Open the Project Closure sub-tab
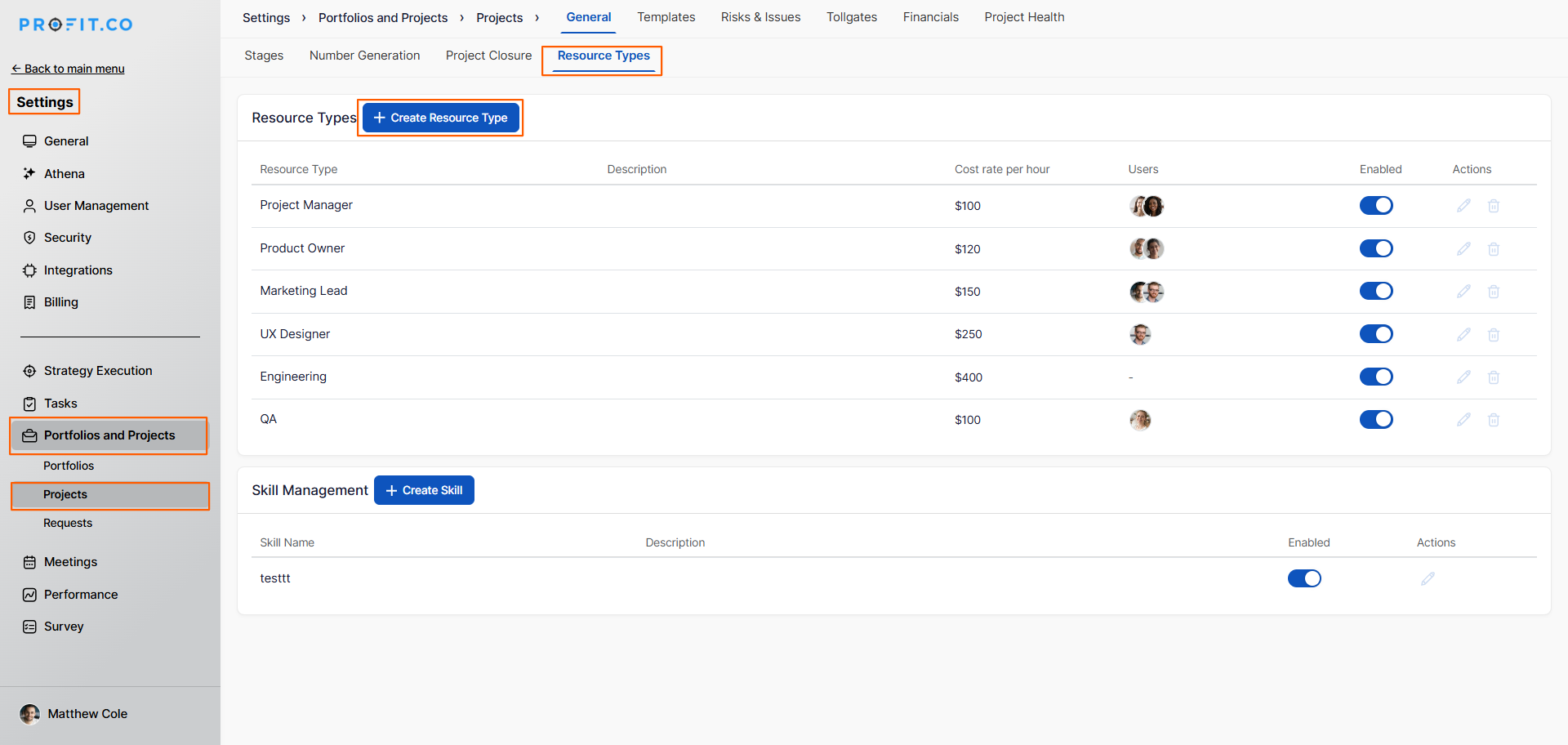The height and width of the screenshot is (745, 1568). tap(488, 56)
